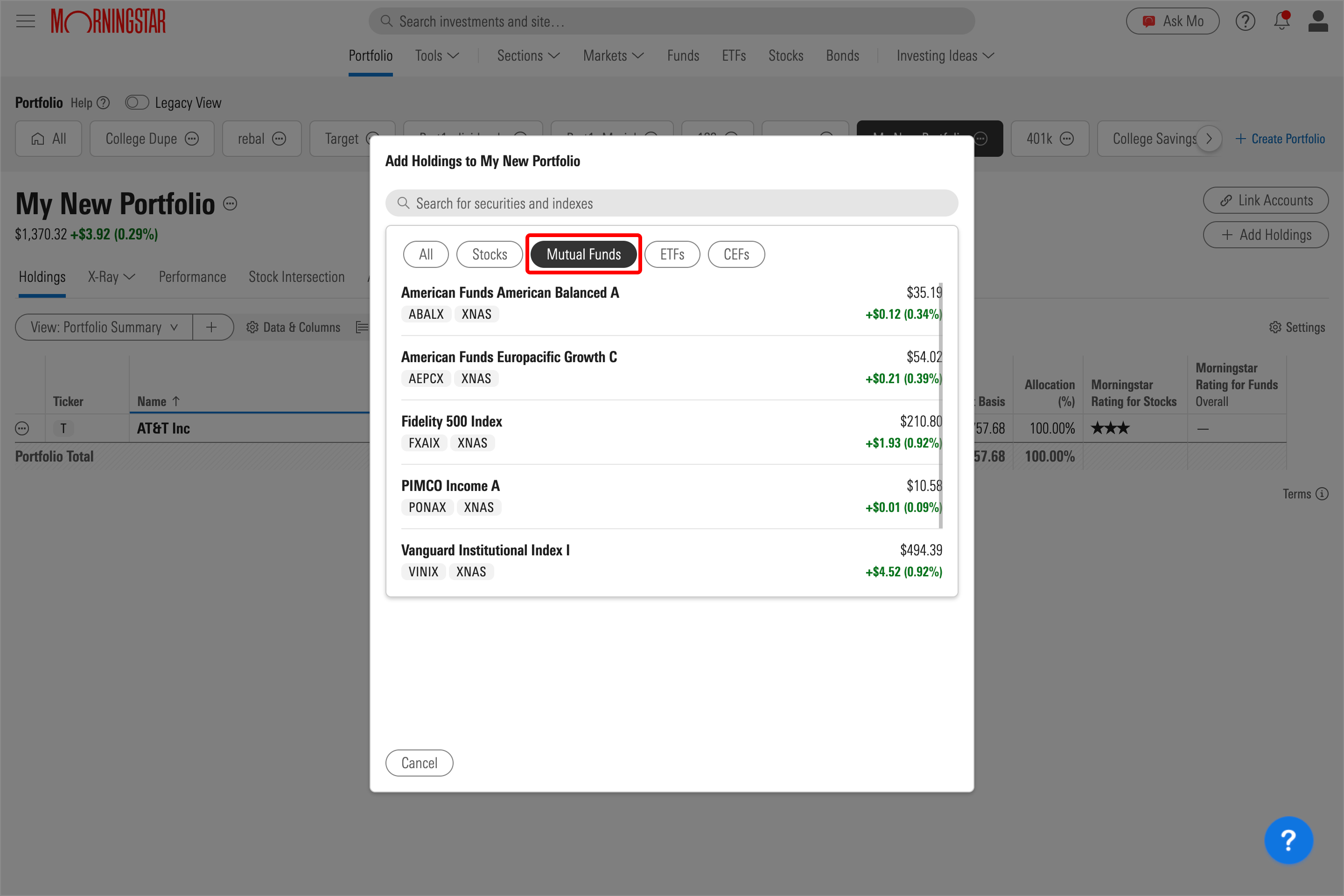This screenshot has width=1344, height=896.
Task: Click the search for securities and indexes field
Action: pos(672,203)
